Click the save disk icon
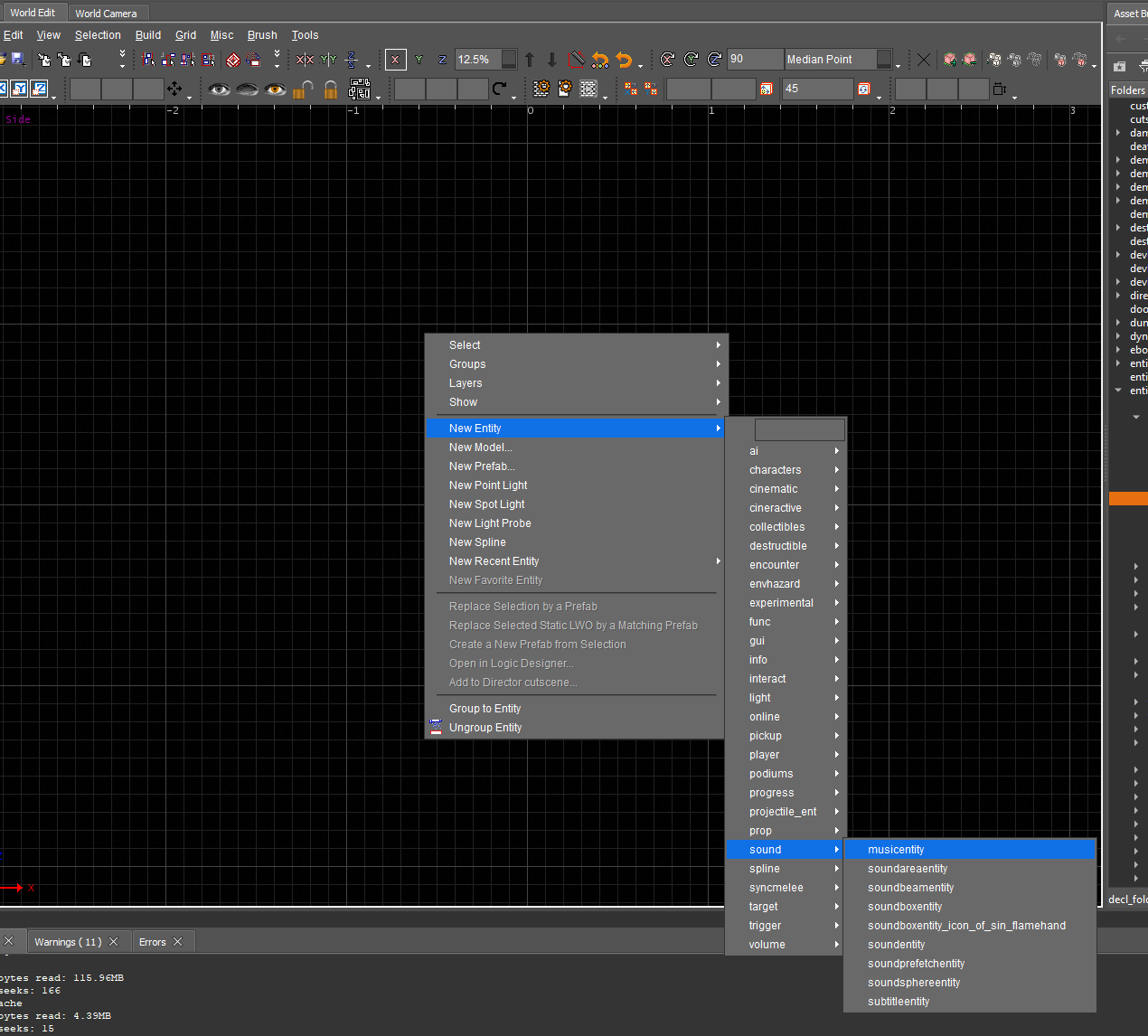This screenshot has width=1148, height=1036. tap(18, 60)
